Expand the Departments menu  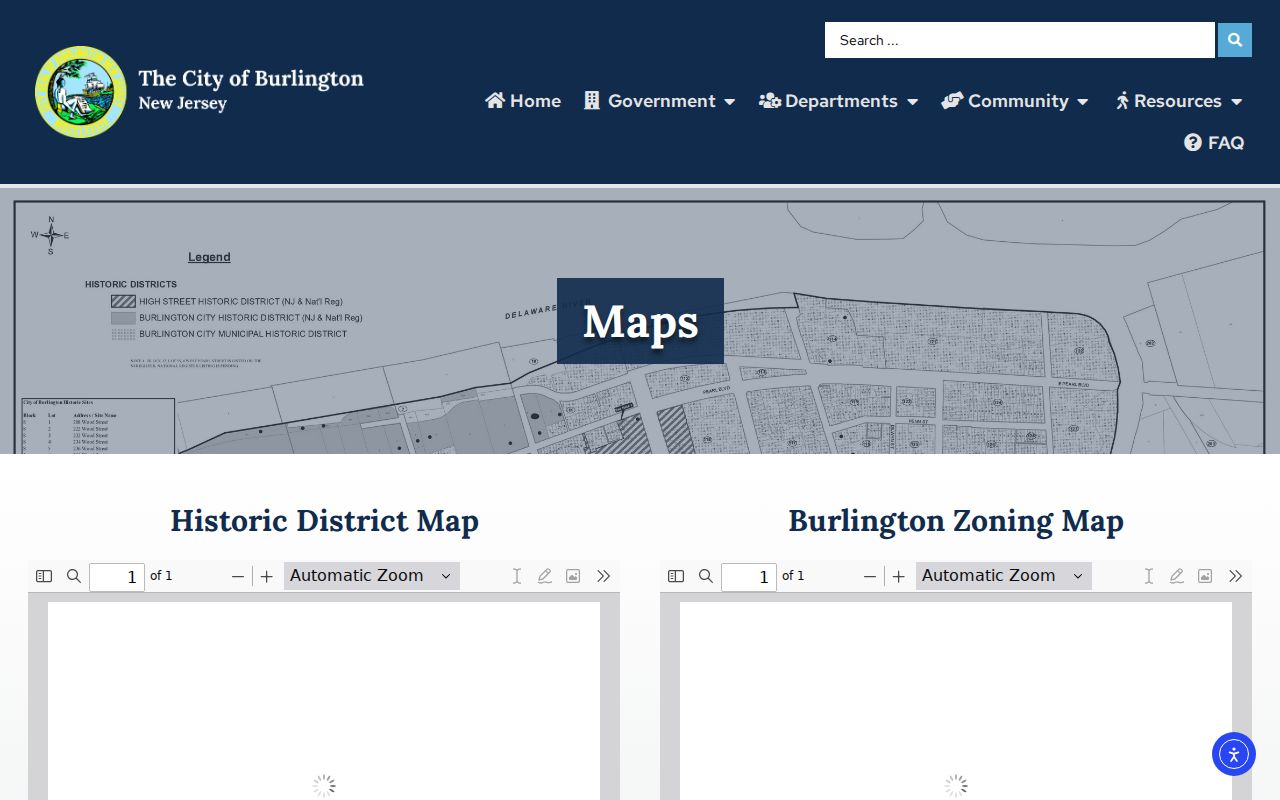(x=839, y=101)
